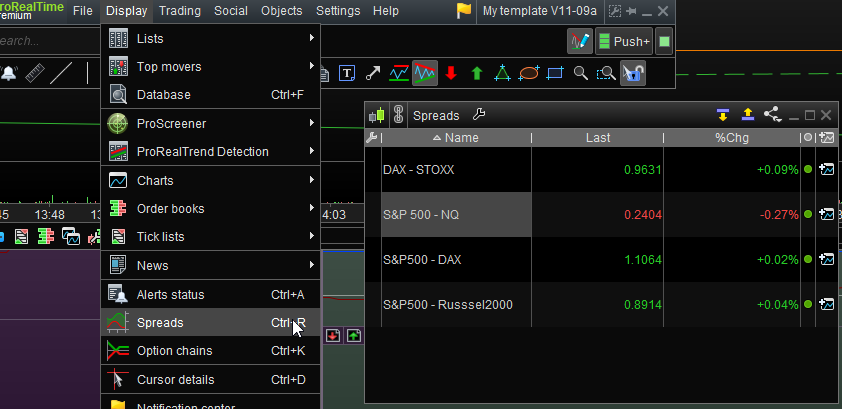
Task: Open the Trading menu
Action: [180, 11]
